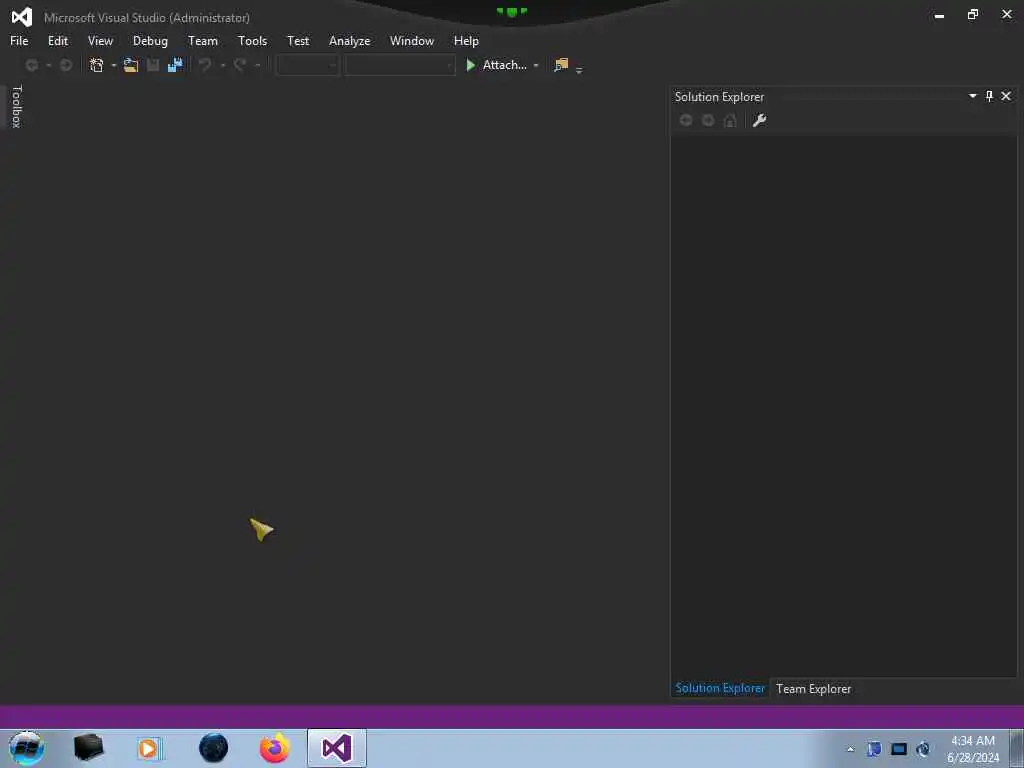Expand the collapsed Toolbox side tab
Screen dimensions: 1024x768
click(x=16, y=106)
